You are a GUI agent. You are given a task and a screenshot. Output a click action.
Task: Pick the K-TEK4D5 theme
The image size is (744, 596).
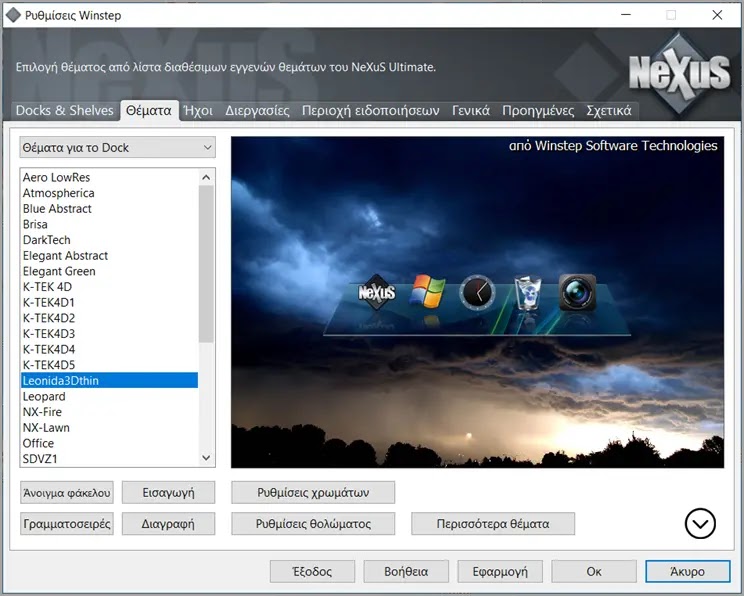click(x=109, y=365)
